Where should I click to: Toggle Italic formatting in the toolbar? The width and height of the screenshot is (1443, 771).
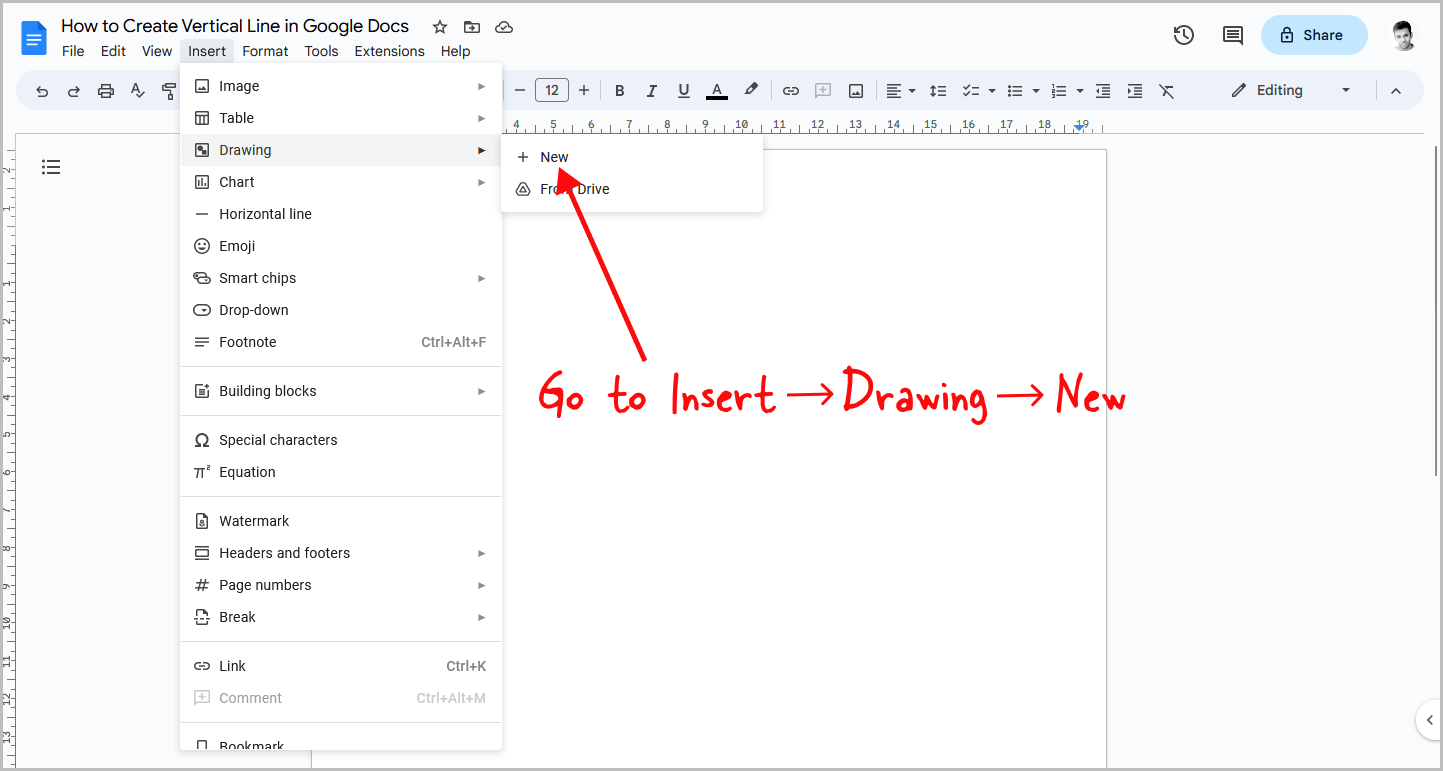tap(651, 90)
